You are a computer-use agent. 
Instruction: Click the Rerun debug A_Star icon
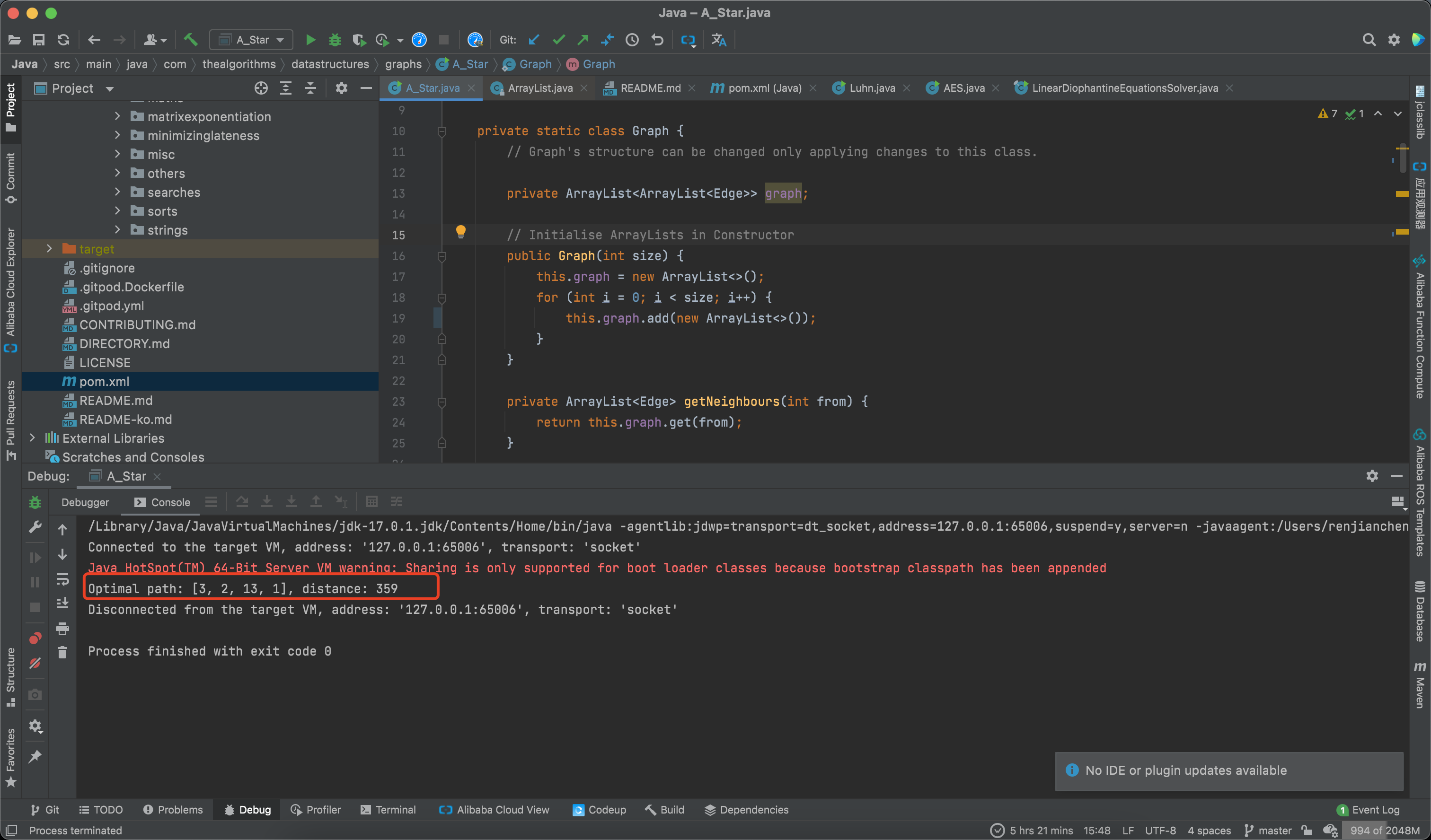click(35, 502)
